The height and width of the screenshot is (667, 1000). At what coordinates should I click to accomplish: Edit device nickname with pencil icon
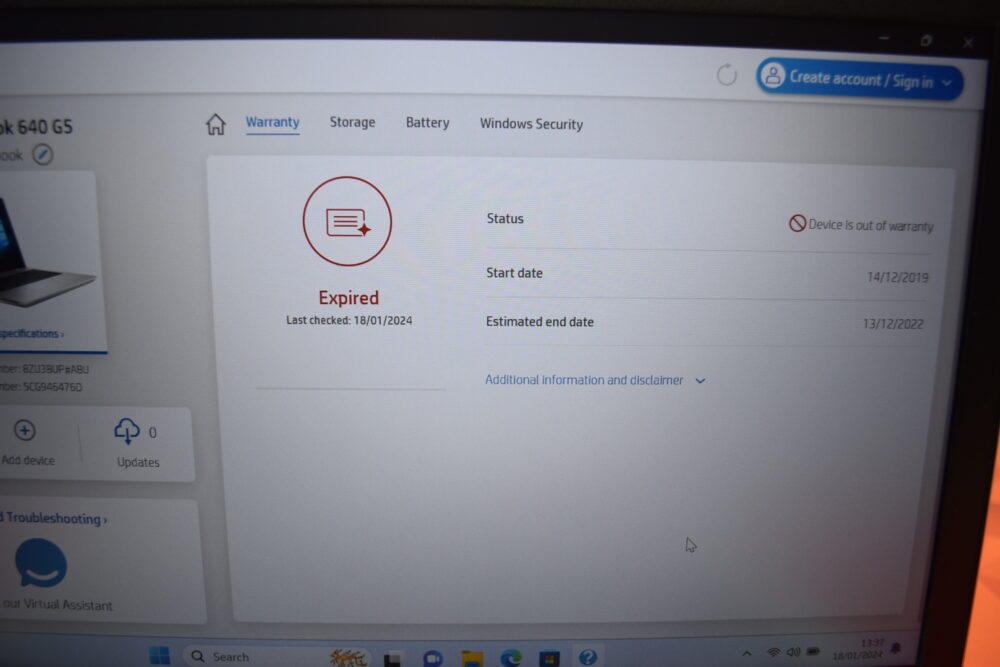point(43,154)
